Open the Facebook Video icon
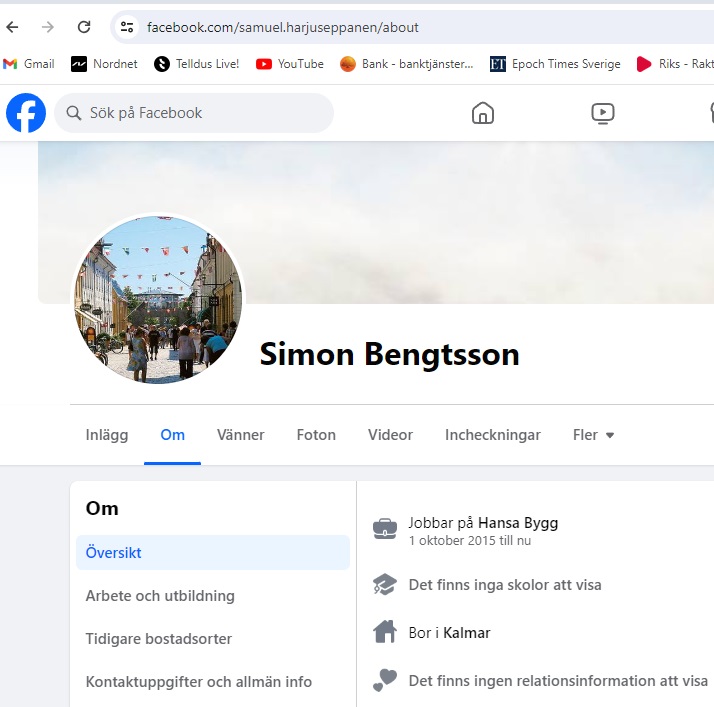714x707 pixels. pyautogui.click(x=602, y=113)
